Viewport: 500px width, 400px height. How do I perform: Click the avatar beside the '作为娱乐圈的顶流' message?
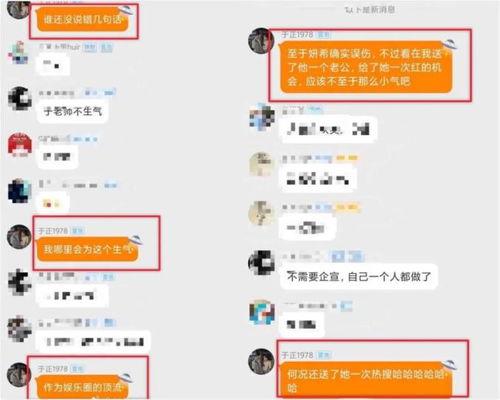(19, 375)
